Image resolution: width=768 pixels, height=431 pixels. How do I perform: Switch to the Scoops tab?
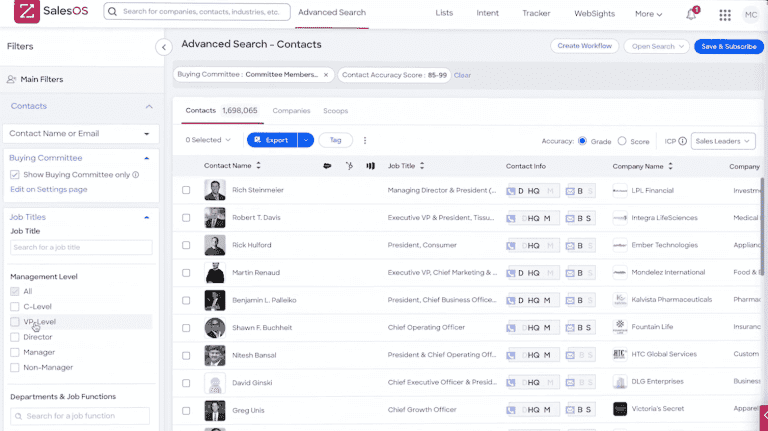coord(336,111)
